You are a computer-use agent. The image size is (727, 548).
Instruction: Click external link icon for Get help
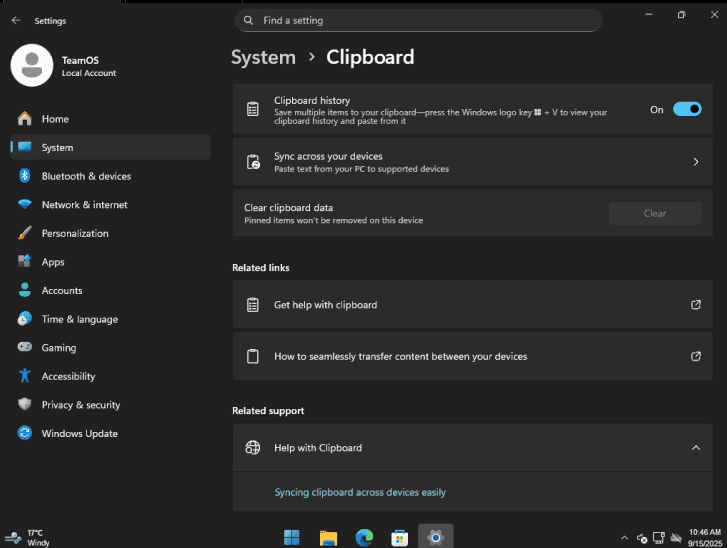696,305
